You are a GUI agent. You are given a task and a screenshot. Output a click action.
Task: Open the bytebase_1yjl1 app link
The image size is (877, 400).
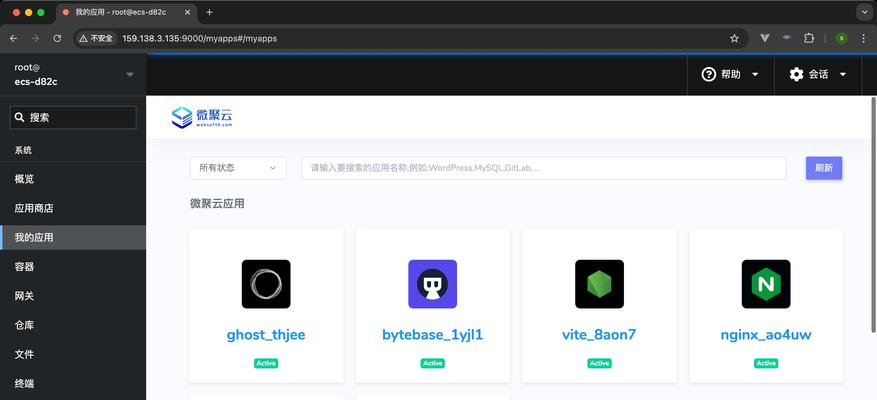point(432,335)
